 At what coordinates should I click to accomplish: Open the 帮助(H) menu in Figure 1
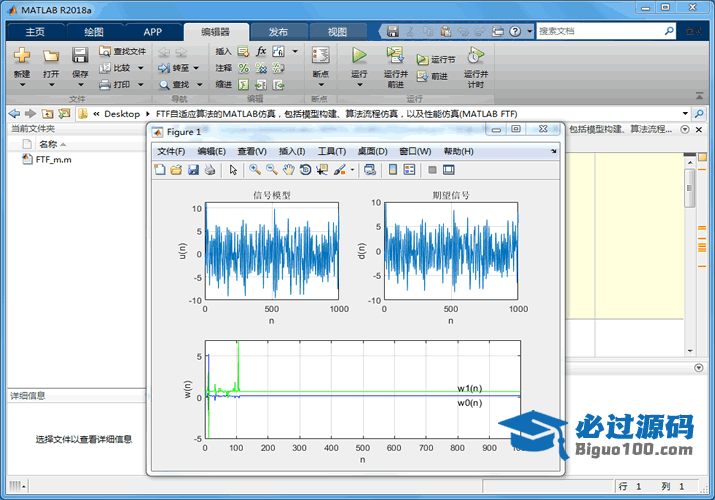coord(458,151)
